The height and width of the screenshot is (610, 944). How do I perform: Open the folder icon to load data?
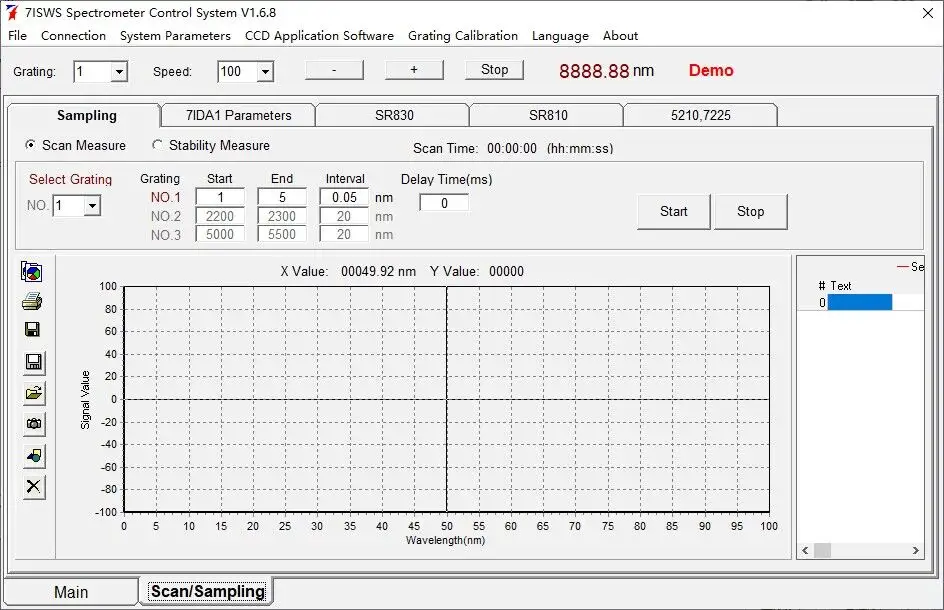pyautogui.click(x=34, y=393)
